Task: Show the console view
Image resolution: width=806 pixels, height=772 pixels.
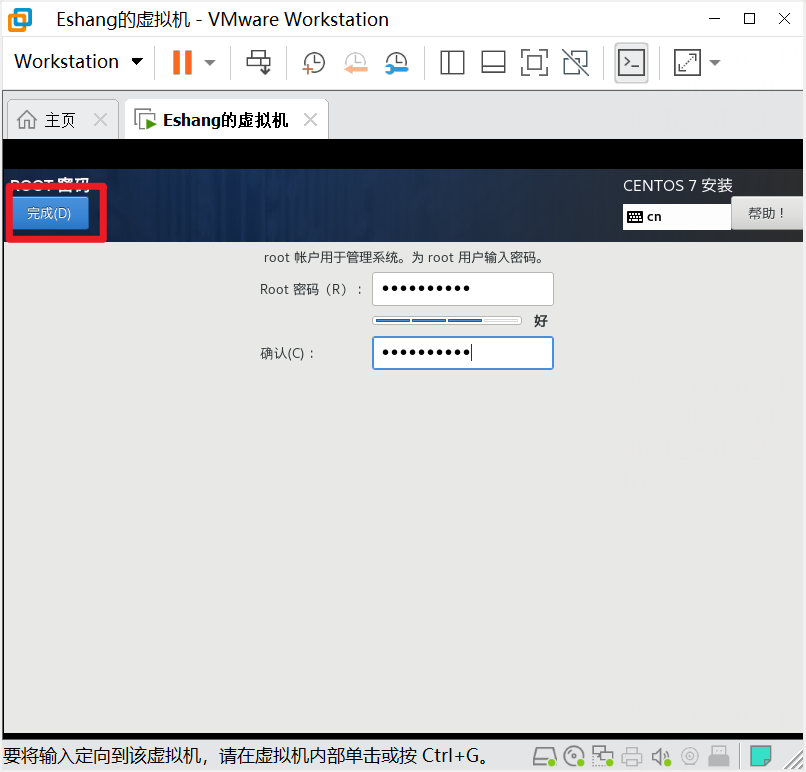Action: point(631,63)
